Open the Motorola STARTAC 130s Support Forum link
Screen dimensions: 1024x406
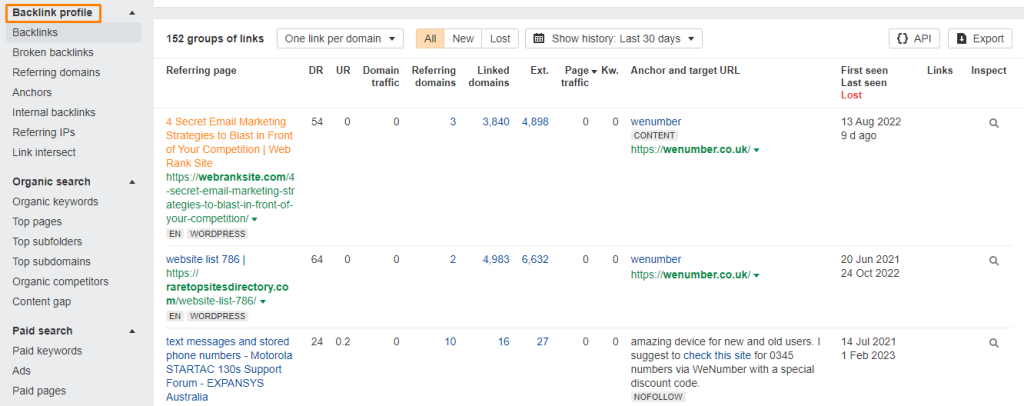[229, 369]
